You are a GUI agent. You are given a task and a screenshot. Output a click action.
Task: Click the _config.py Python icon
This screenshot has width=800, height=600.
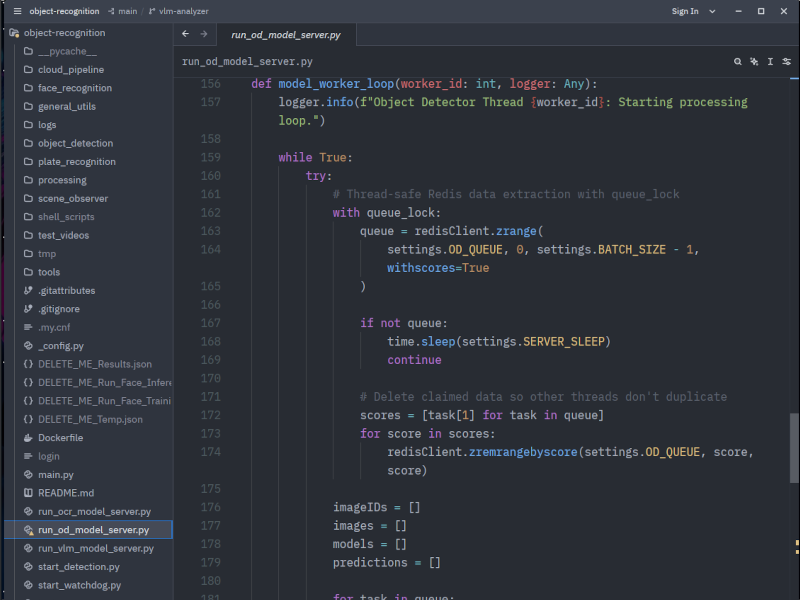click(x=29, y=345)
